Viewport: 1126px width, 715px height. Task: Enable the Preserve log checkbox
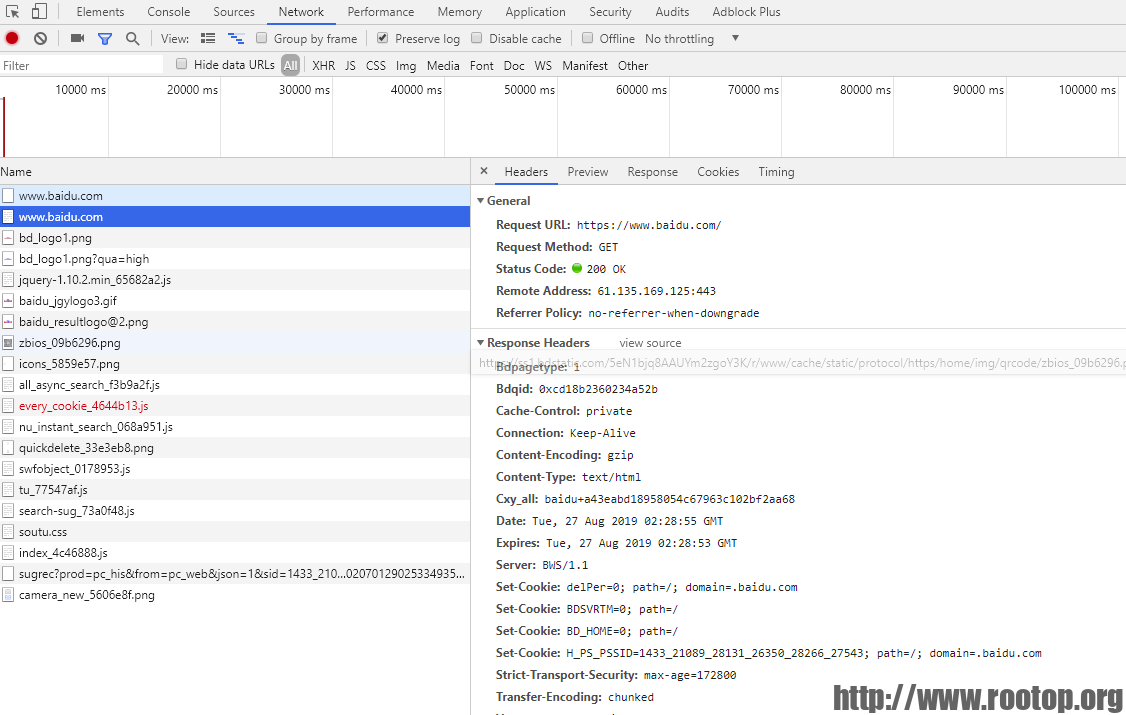tap(383, 38)
